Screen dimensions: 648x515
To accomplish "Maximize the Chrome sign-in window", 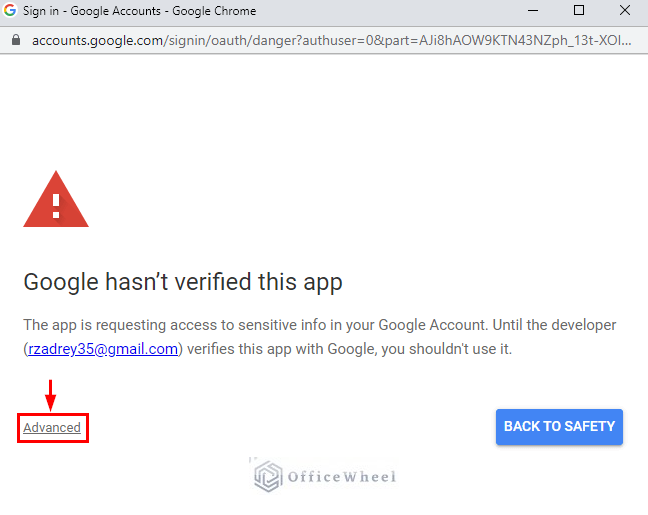I will tap(579, 11).
